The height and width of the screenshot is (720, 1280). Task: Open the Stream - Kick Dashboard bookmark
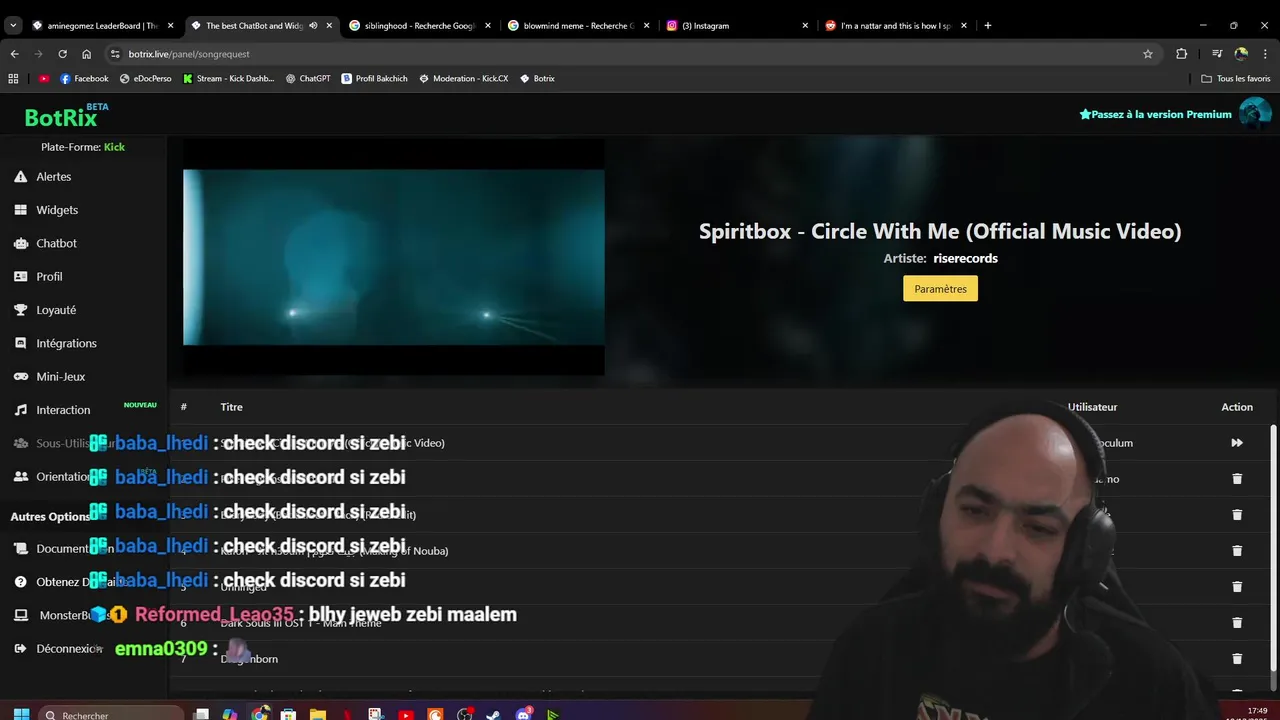click(x=228, y=78)
